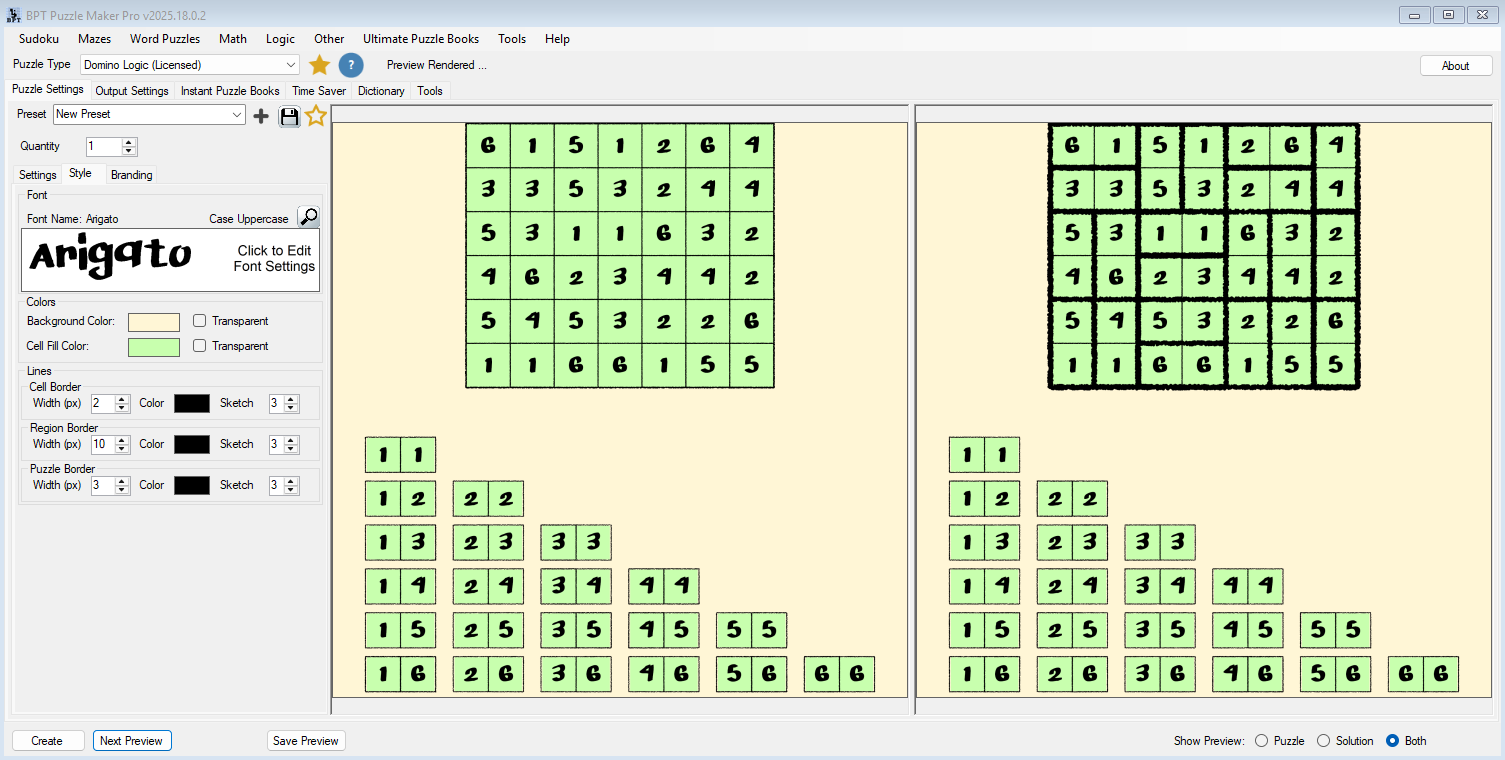Click the Create button
This screenshot has height=760, width=1505.
point(47,740)
